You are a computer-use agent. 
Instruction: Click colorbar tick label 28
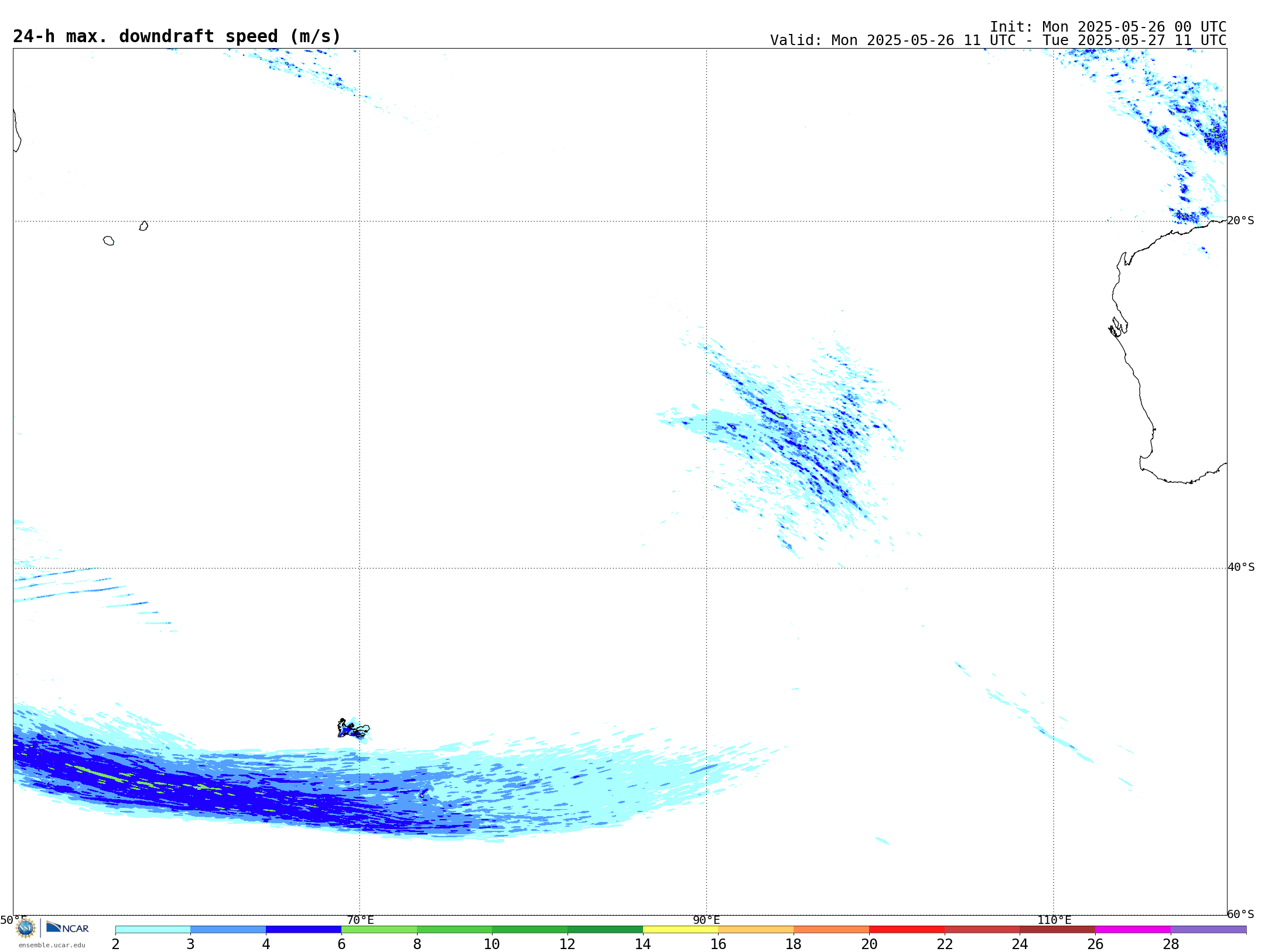1171,944
